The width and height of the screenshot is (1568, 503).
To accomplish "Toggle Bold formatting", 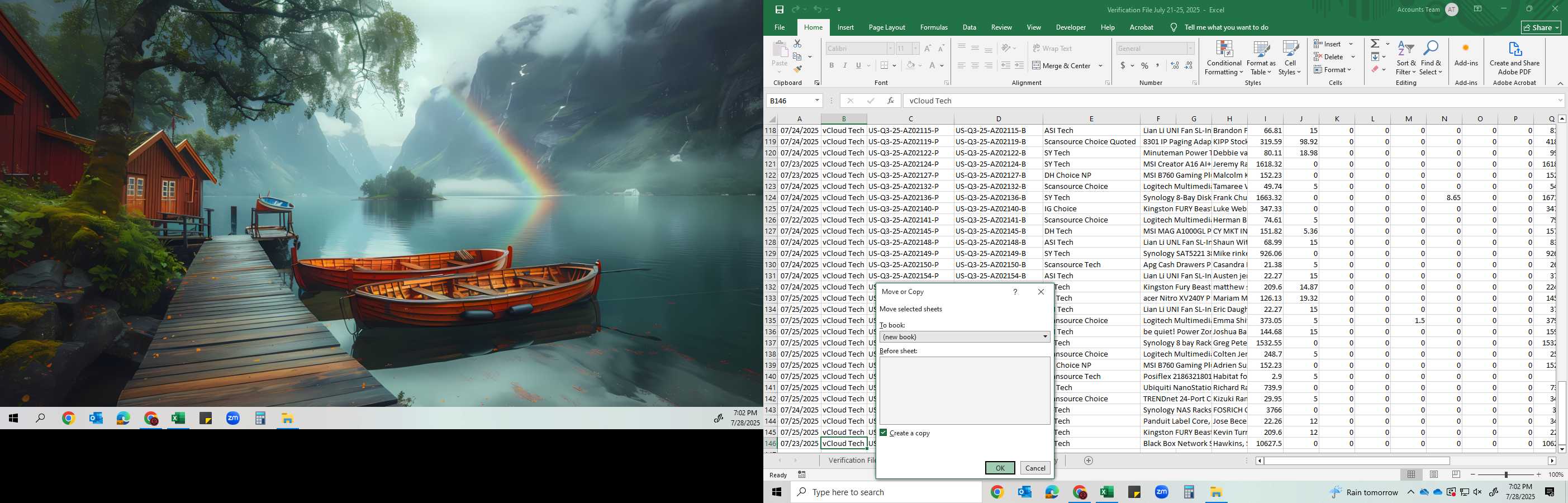I will (831, 66).
